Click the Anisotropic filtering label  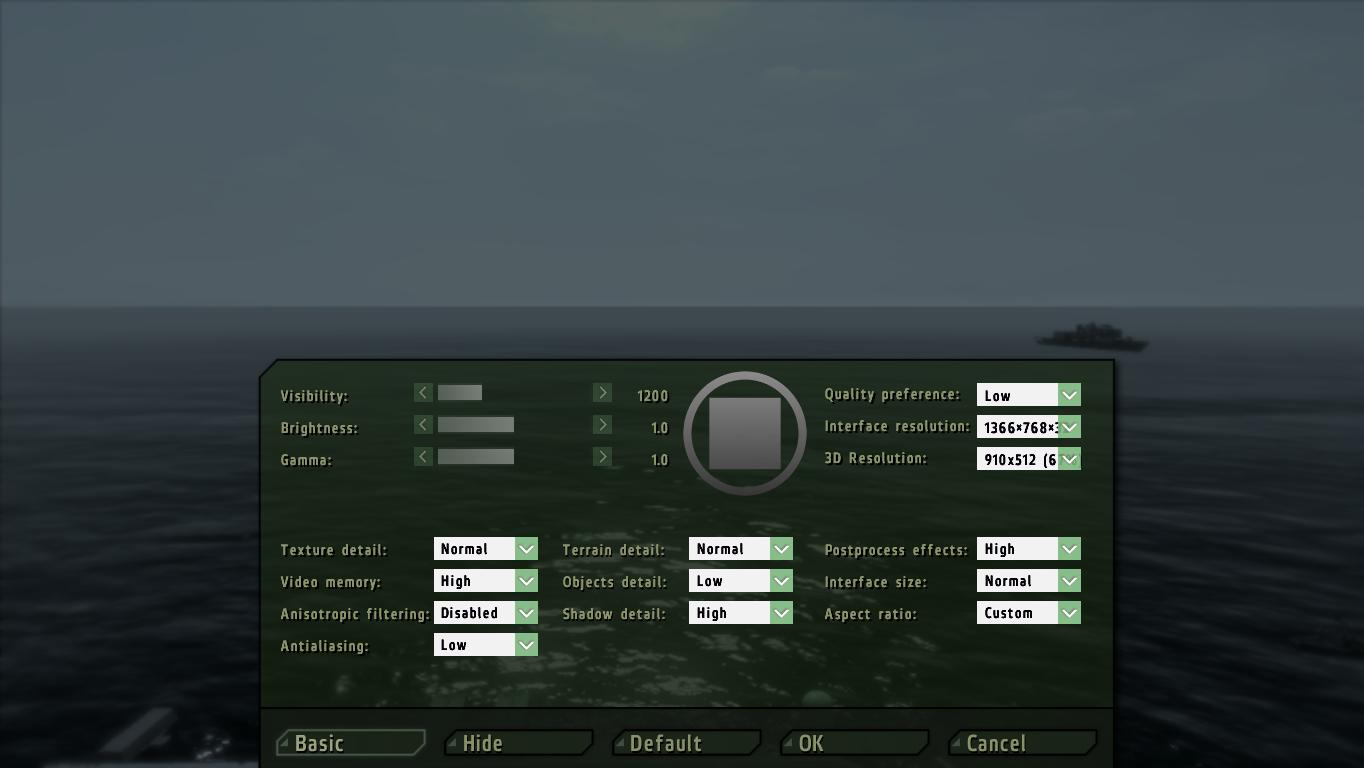355,614
